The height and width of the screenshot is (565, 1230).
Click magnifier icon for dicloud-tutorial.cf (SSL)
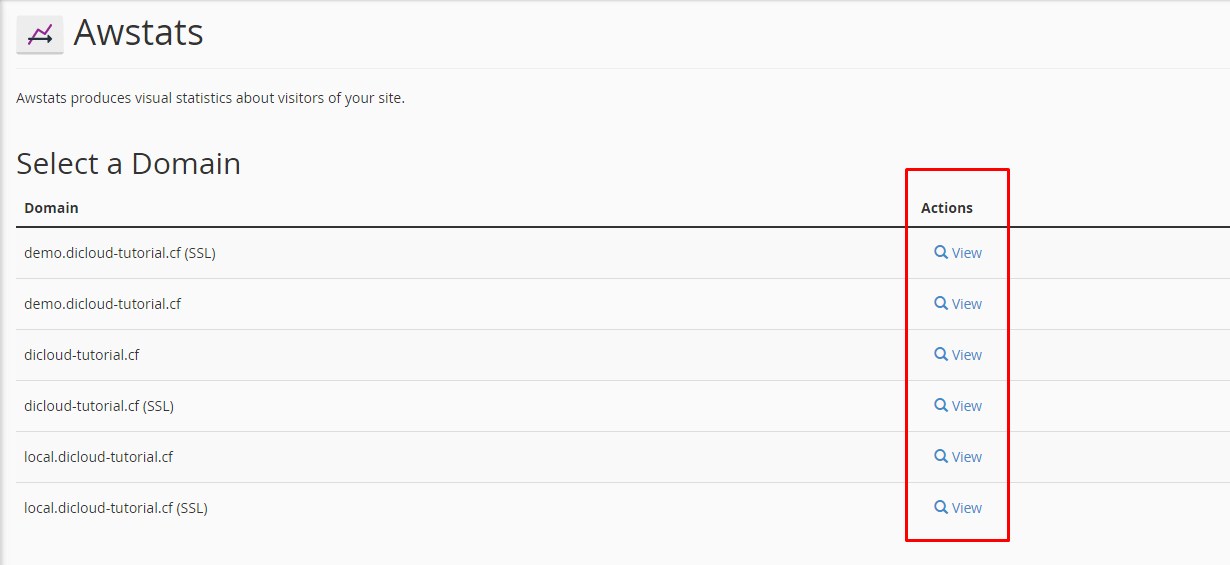[x=941, y=405]
